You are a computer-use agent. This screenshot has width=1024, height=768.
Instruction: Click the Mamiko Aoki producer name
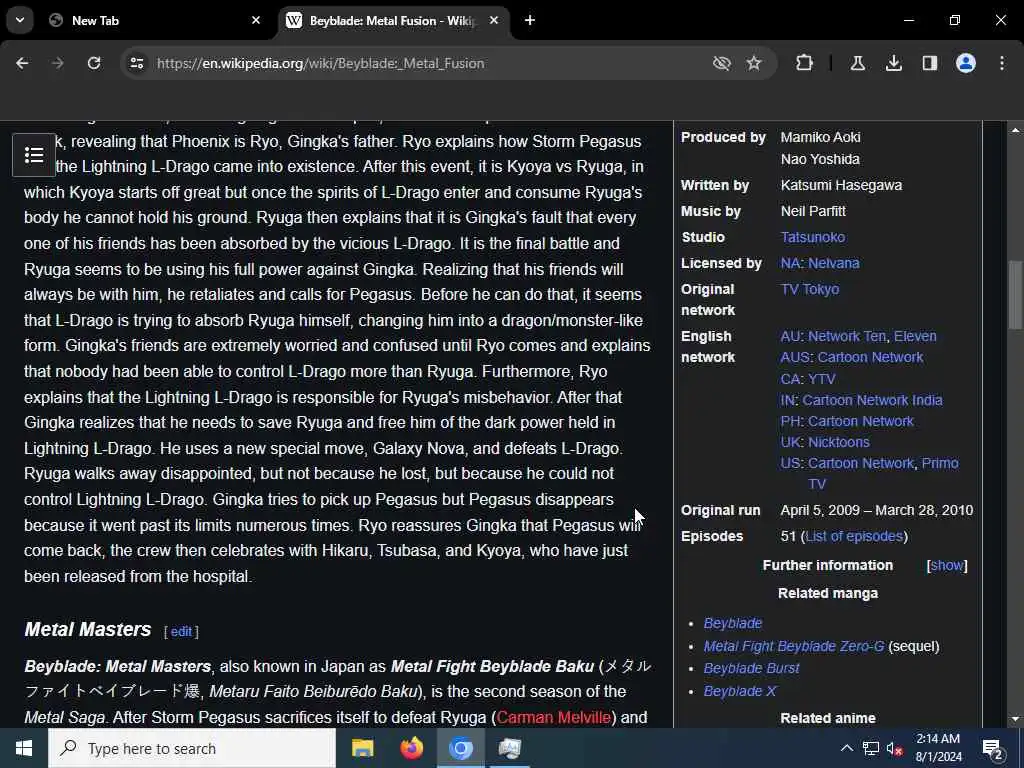point(820,138)
